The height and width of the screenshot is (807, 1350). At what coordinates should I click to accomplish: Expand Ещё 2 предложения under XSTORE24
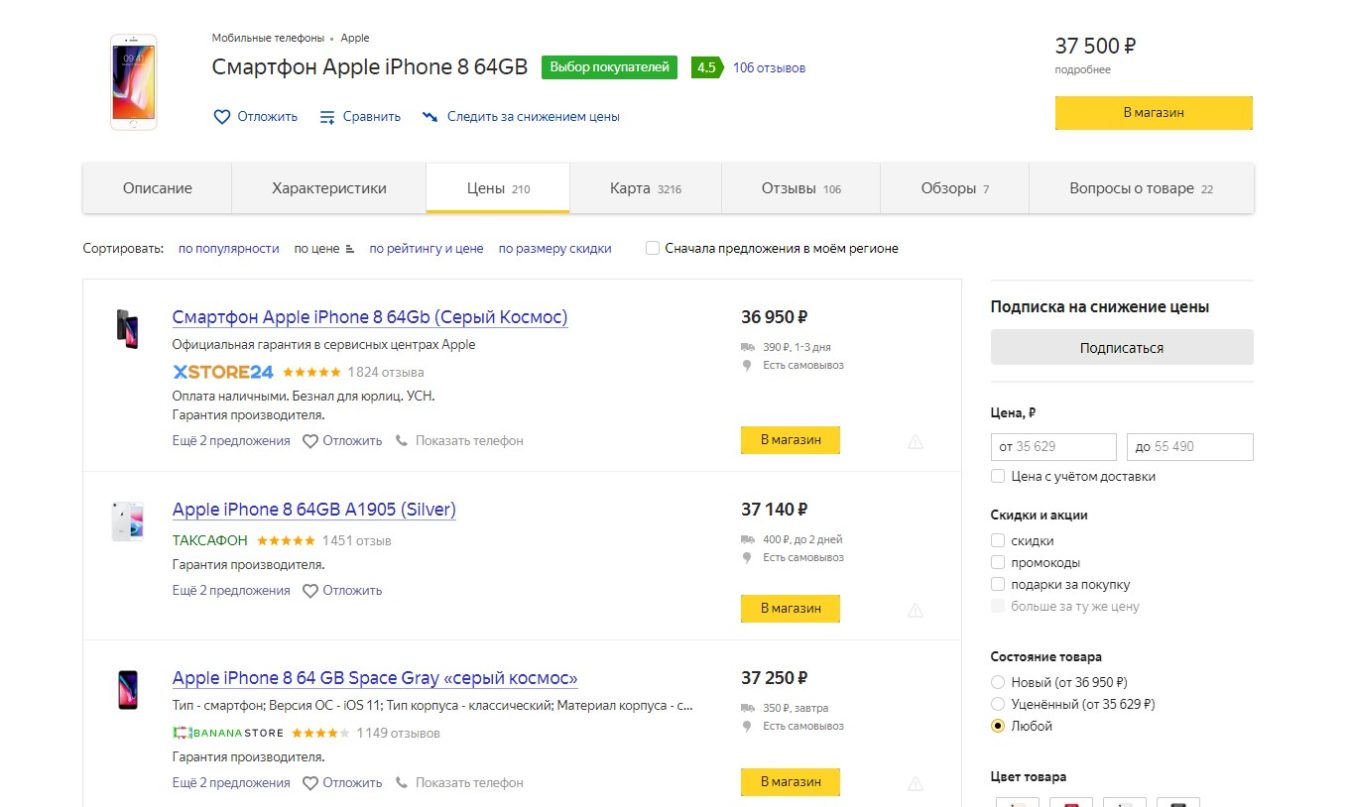[x=231, y=440]
